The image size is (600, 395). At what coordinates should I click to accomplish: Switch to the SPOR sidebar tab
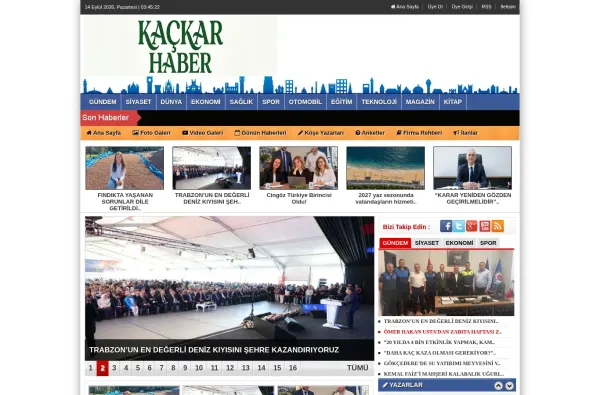tap(488, 243)
